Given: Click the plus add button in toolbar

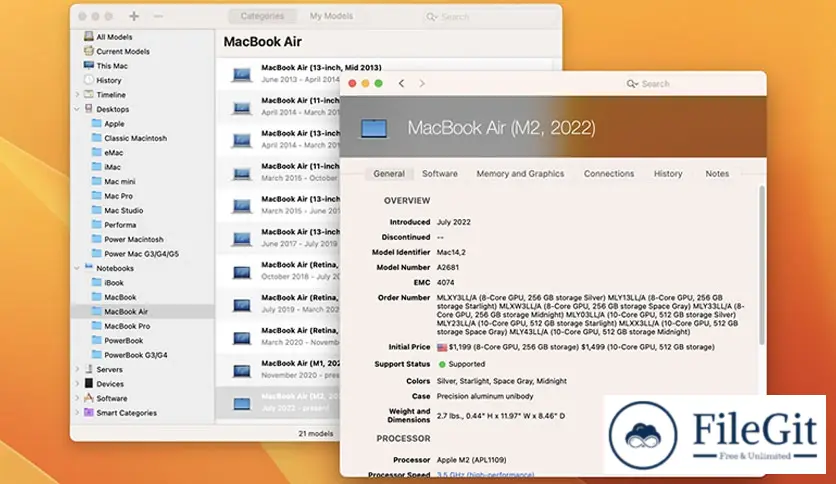Looking at the screenshot, I should [134, 16].
